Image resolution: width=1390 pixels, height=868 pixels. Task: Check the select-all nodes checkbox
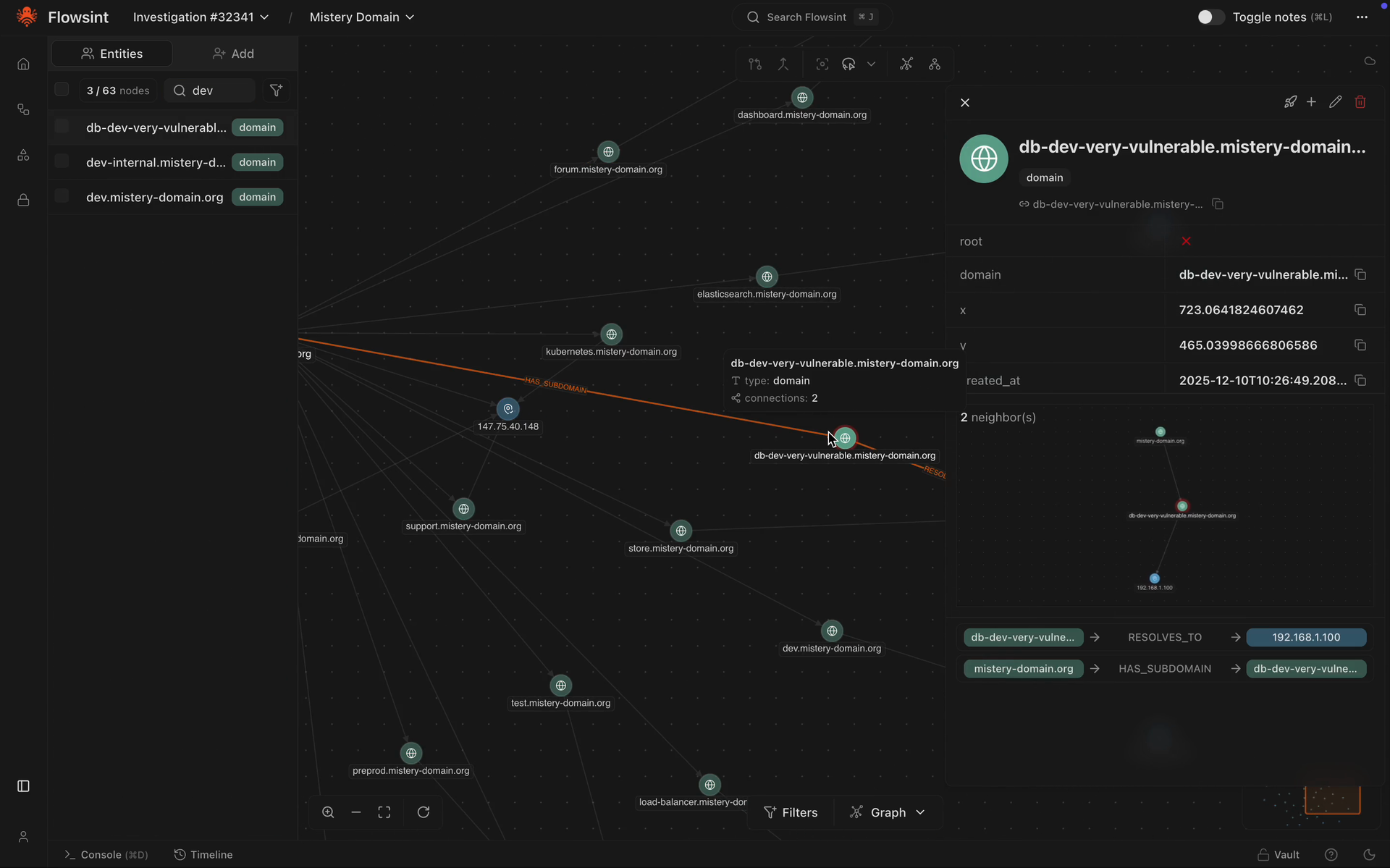pyautogui.click(x=62, y=90)
